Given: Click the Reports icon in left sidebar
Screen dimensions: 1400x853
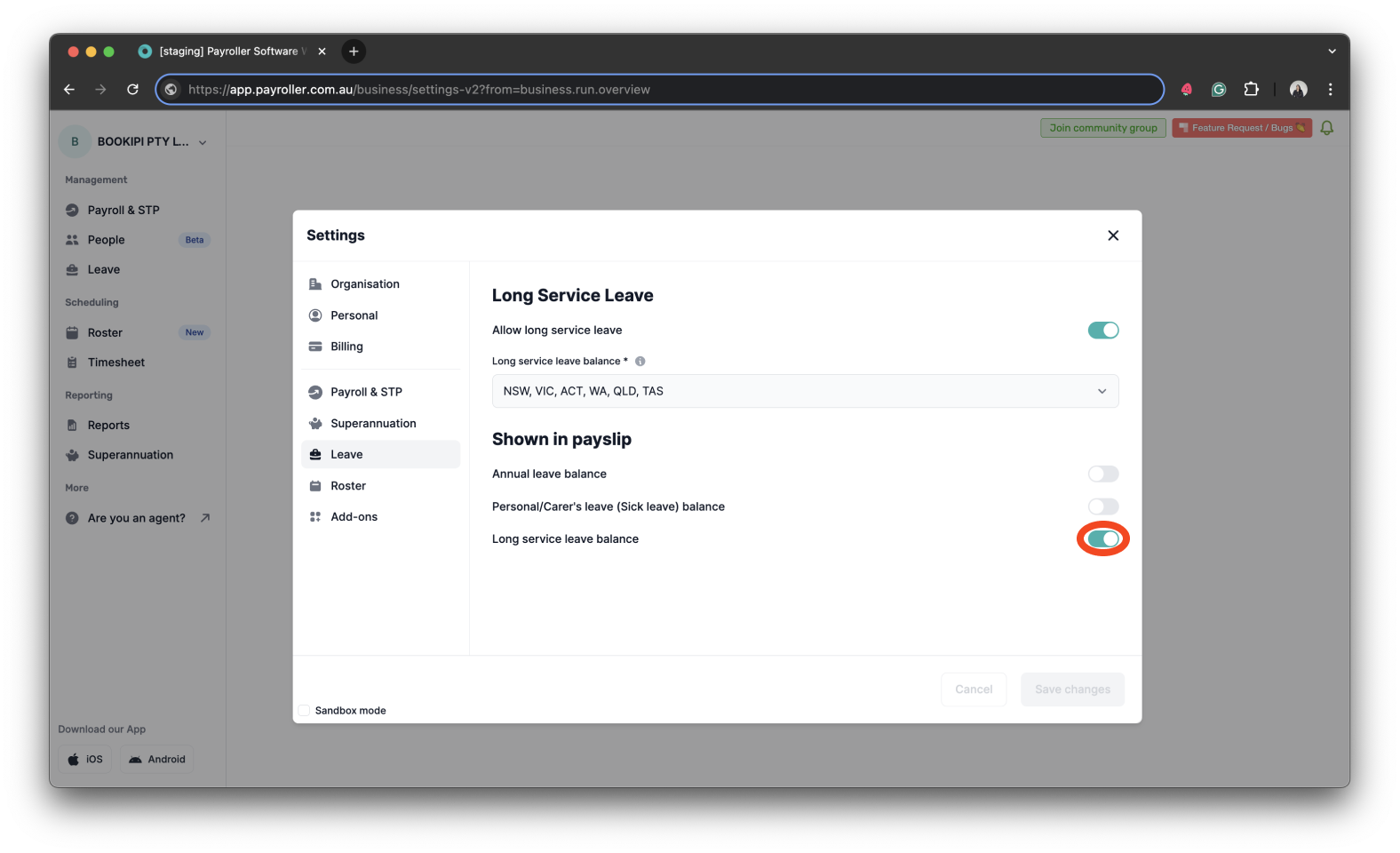Looking at the screenshot, I should coord(72,426).
